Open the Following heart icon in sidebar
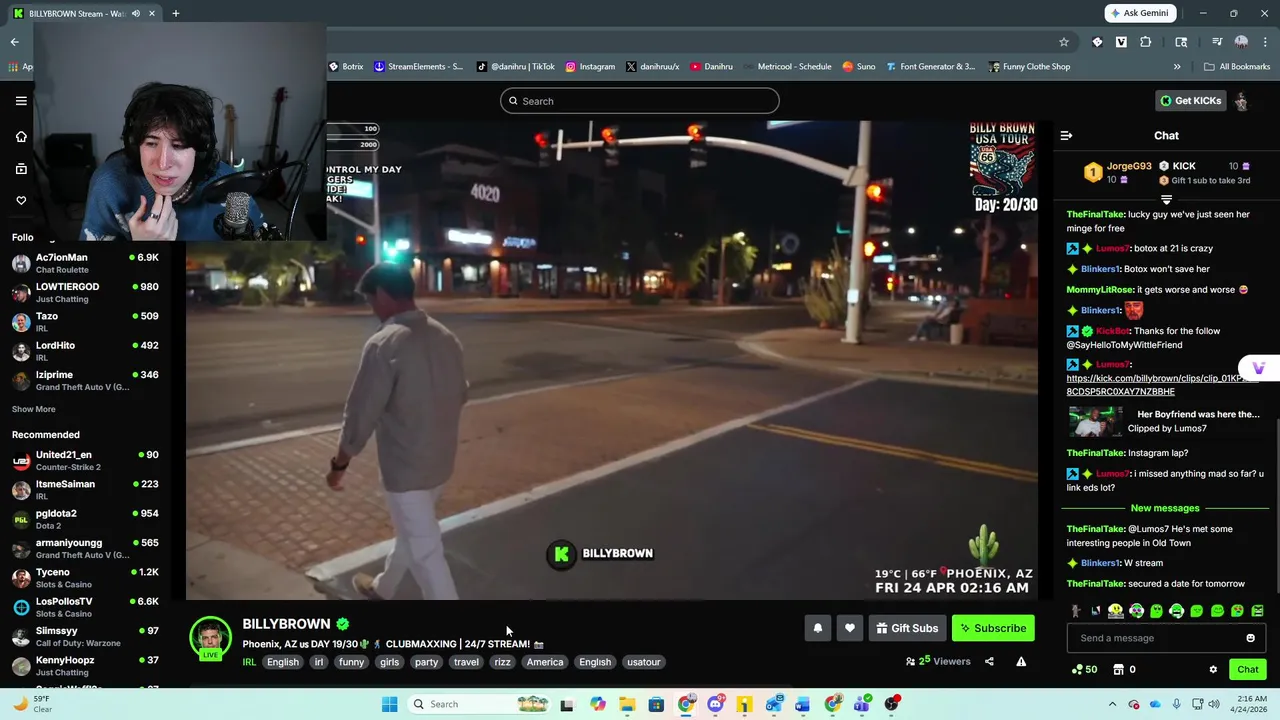Viewport: 1280px width, 720px height. click(x=21, y=201)
